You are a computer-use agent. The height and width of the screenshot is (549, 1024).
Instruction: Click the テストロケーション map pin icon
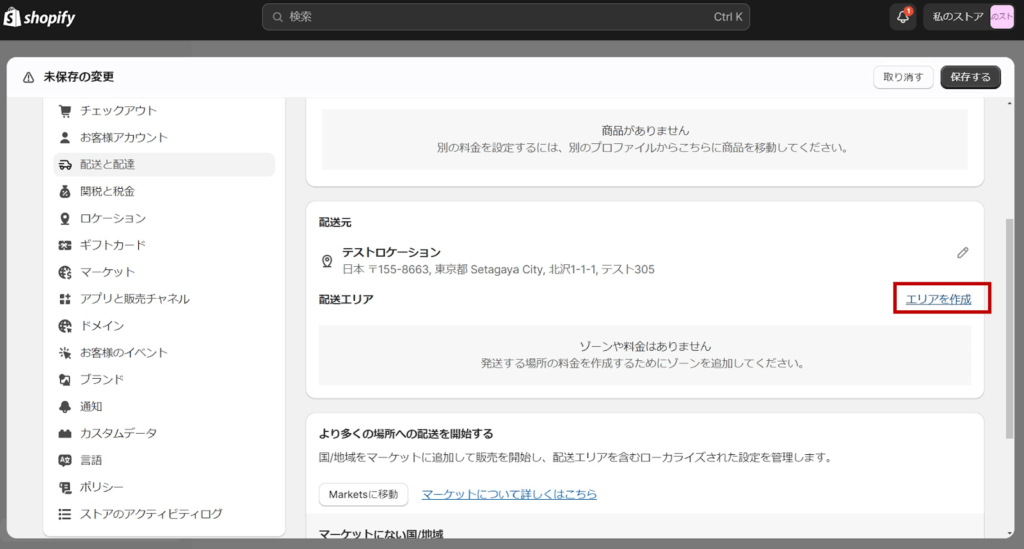[x=327, y=261]
